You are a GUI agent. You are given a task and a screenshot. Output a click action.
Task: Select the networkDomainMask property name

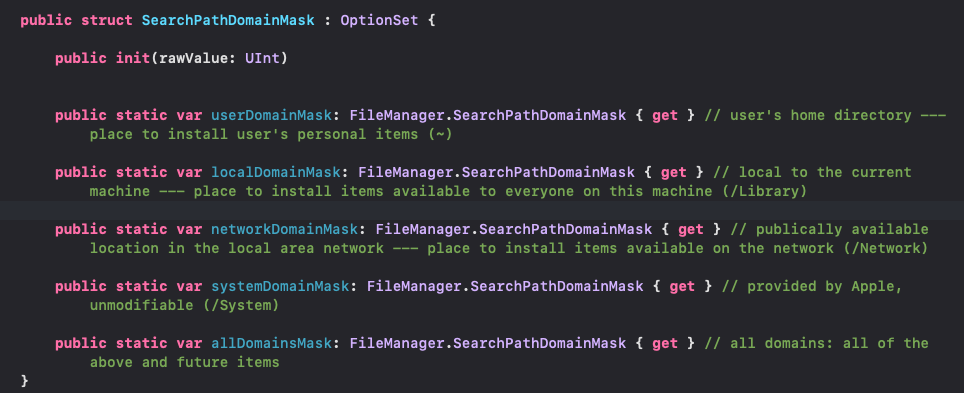tap(284, 229)
